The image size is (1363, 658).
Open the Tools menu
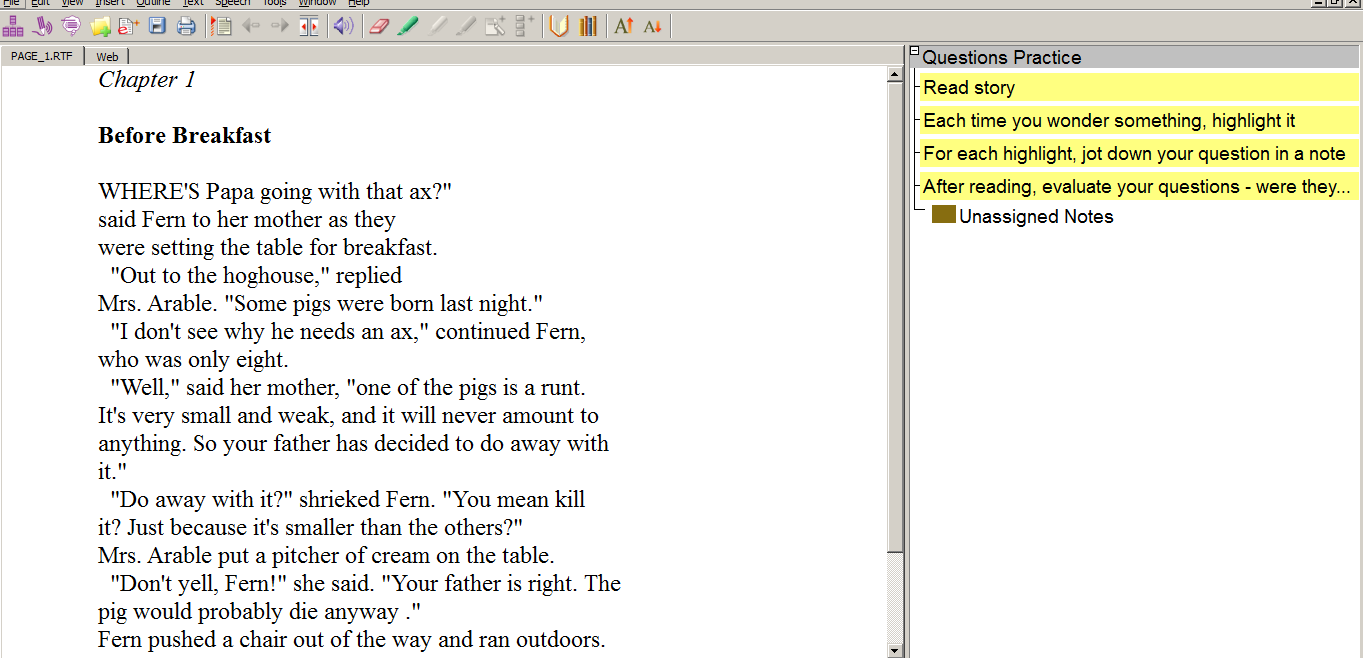(x=274, y=3)
